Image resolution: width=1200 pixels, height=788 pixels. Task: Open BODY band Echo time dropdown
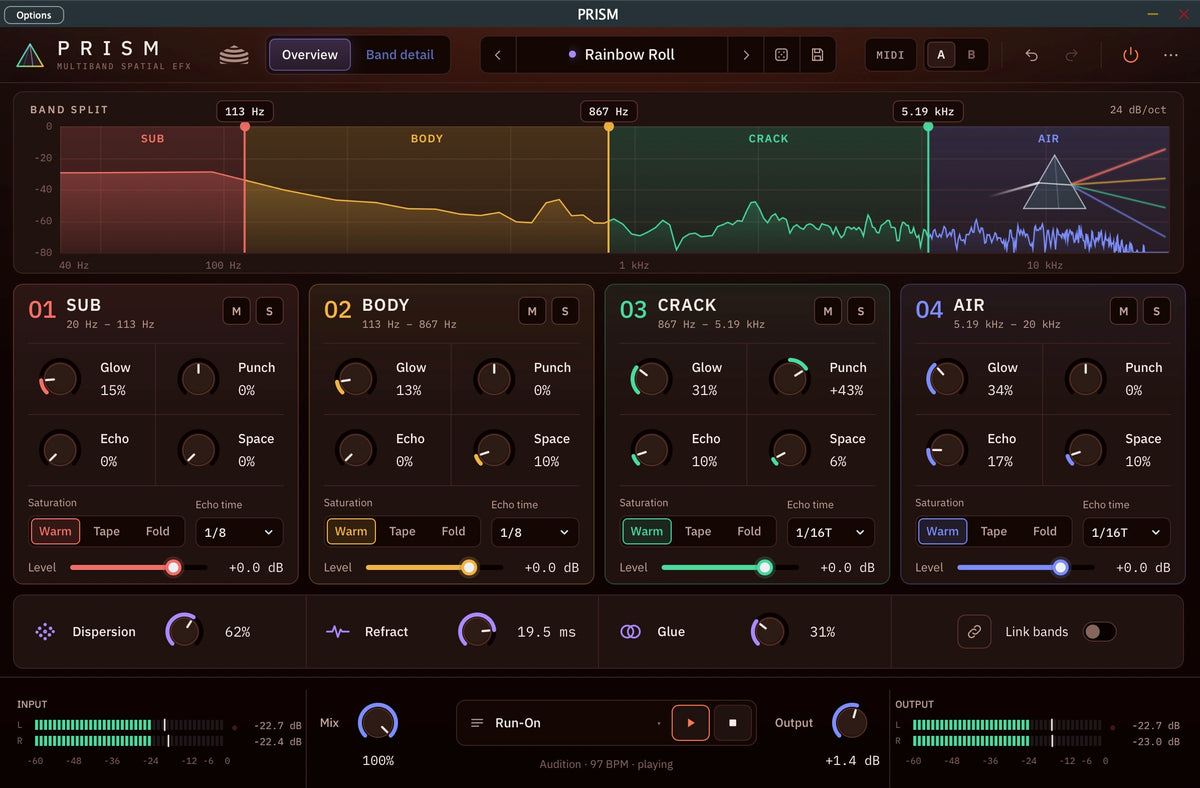coord(535,532)
